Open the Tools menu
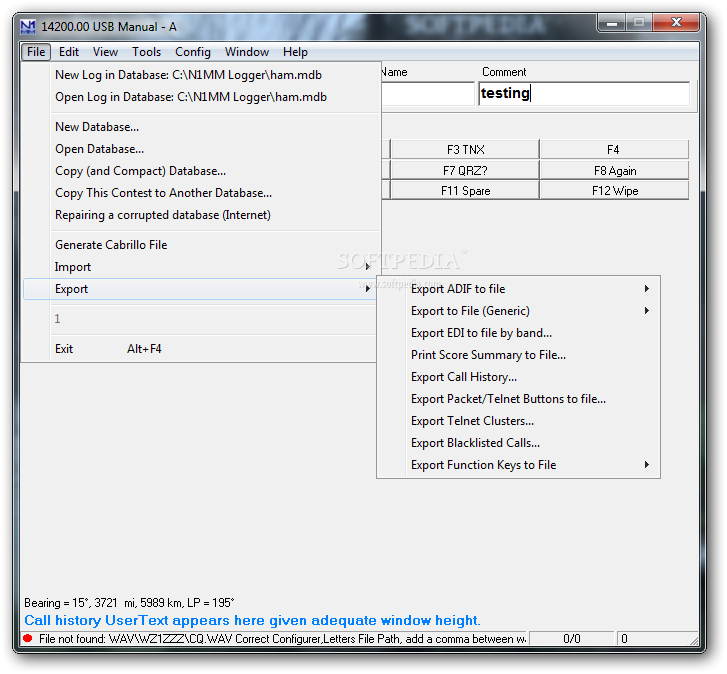727x674 pixels. [x=146, y=51]
